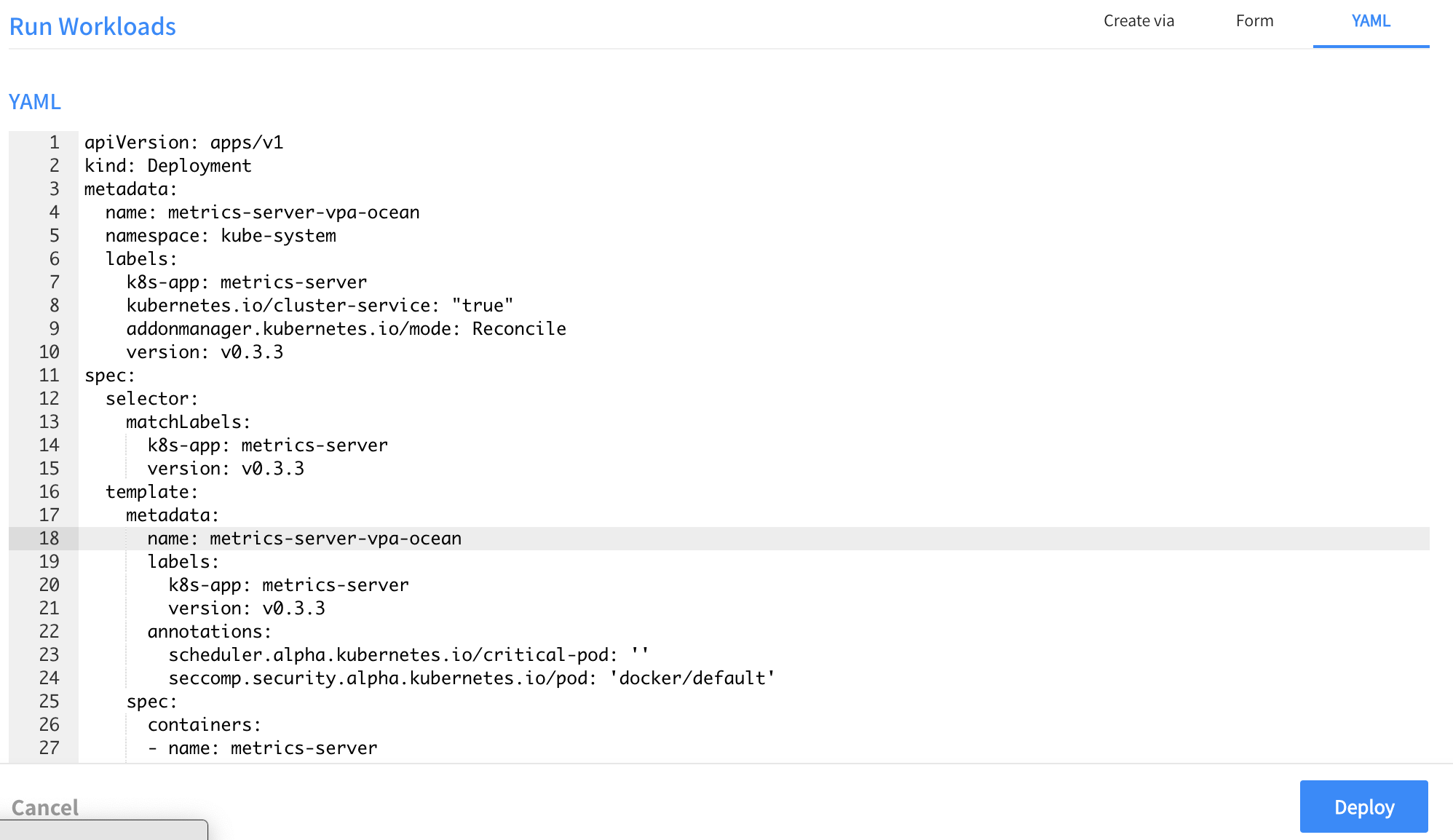This screenshot has width=1453, height=840.
Task: Click the kind: Deployment line
Action: click(167, 166)
